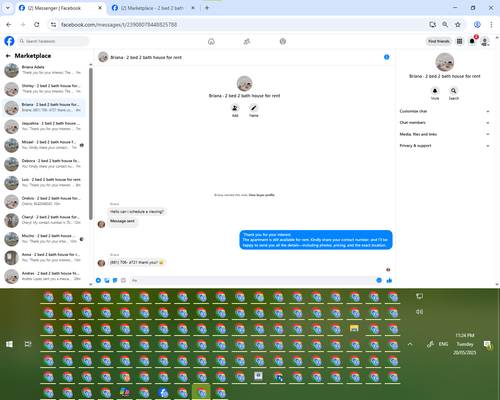
Task: Mute the conversation with the bell icon
Action: point(435,91)
